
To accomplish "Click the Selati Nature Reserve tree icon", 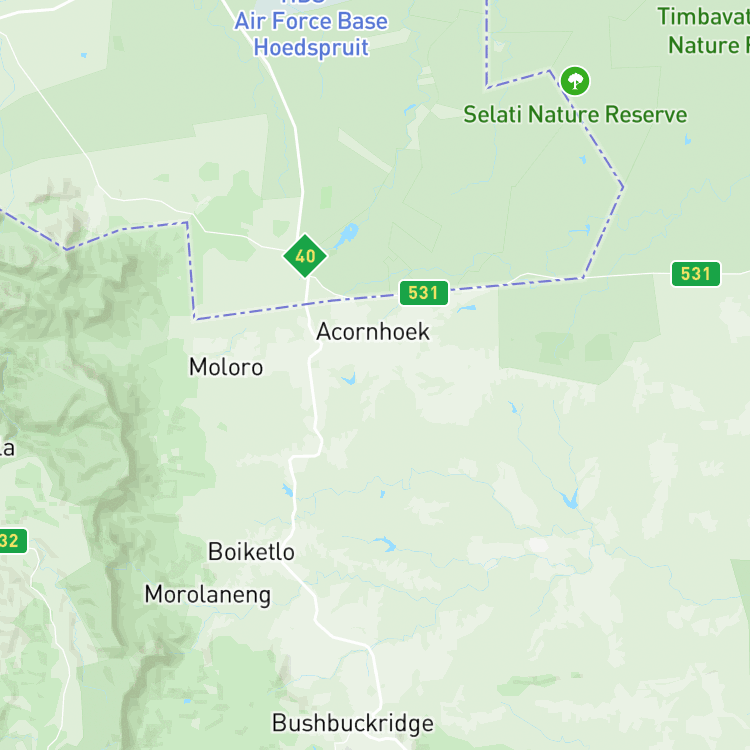I will pos(575,81).
